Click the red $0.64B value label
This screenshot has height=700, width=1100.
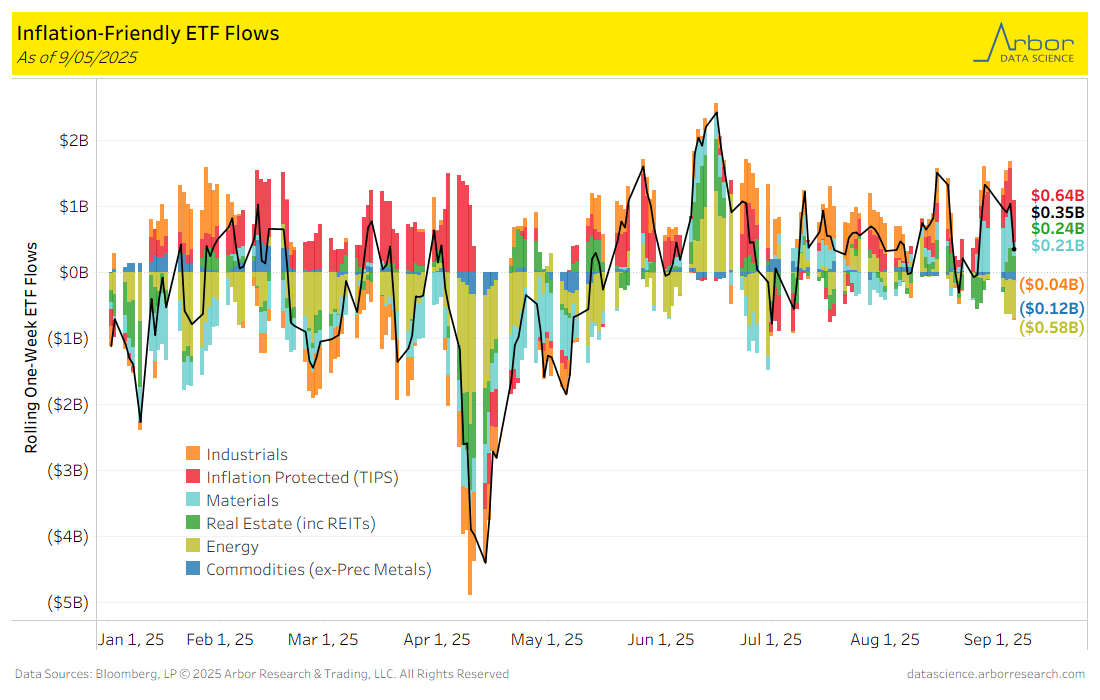tap(1057, 195)
